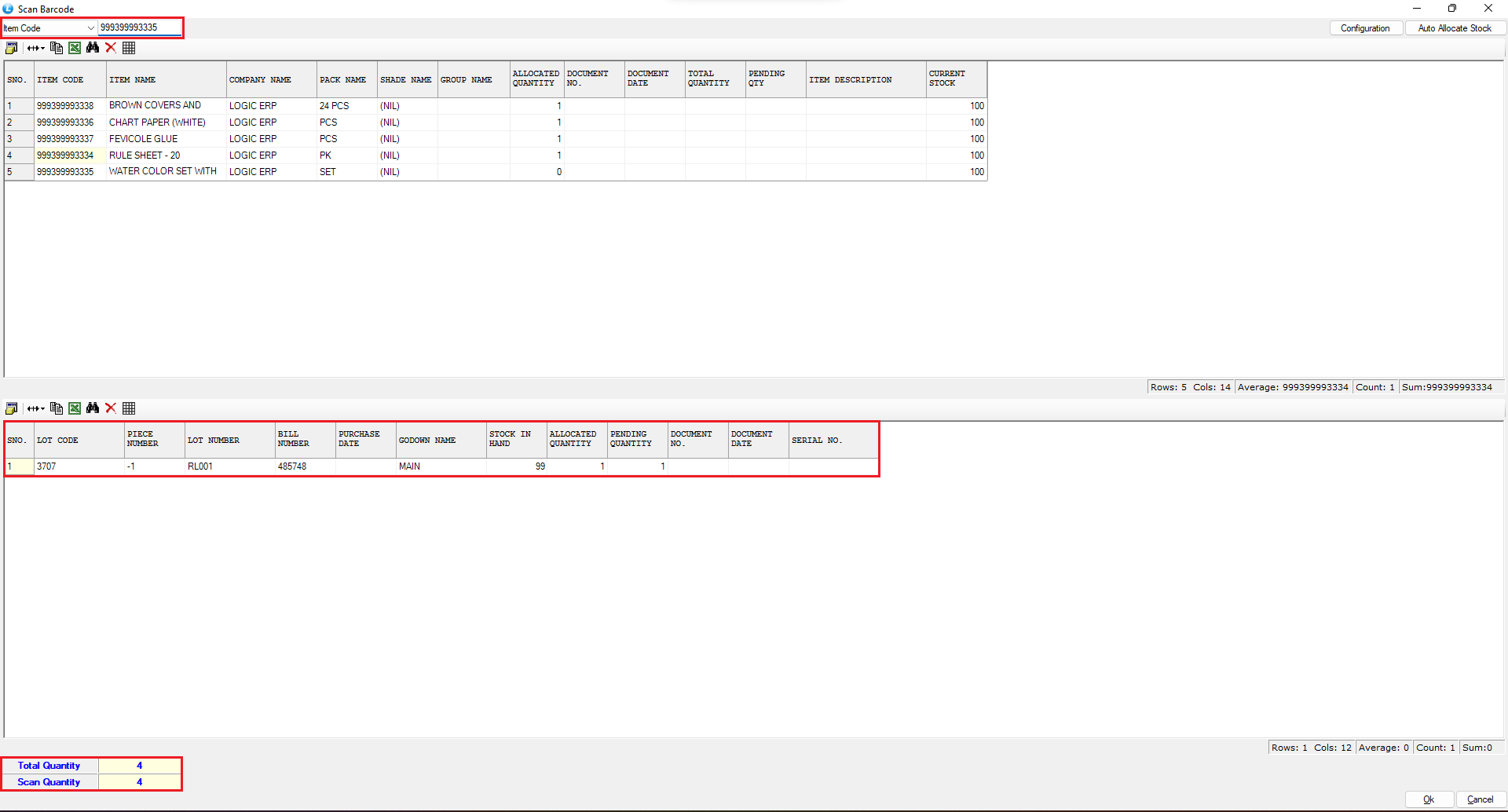
Task: Click the Auto Allocate Stock button
Action: 1454,28
